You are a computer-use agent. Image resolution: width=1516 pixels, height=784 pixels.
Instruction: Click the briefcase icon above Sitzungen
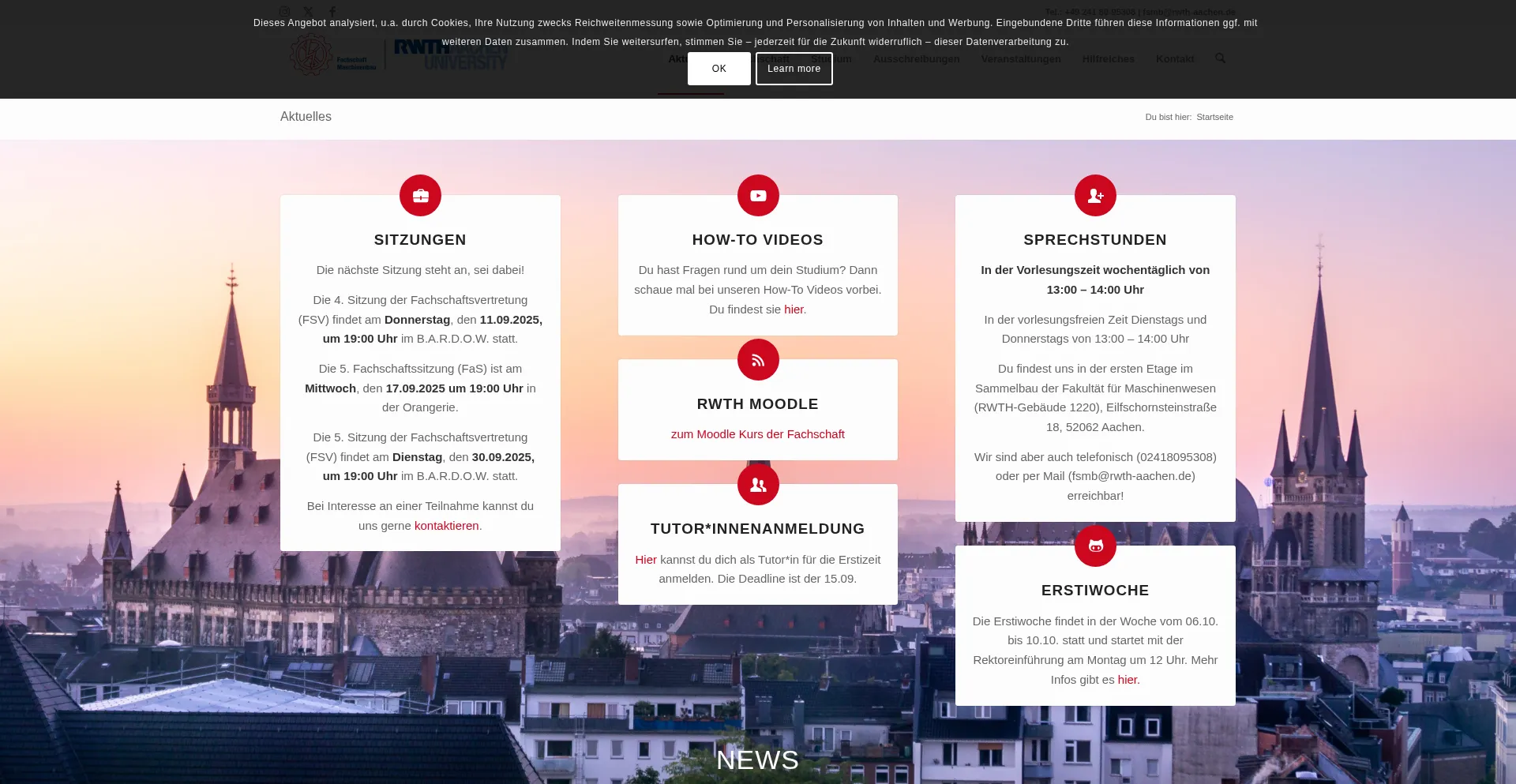[x=420, y=195]
